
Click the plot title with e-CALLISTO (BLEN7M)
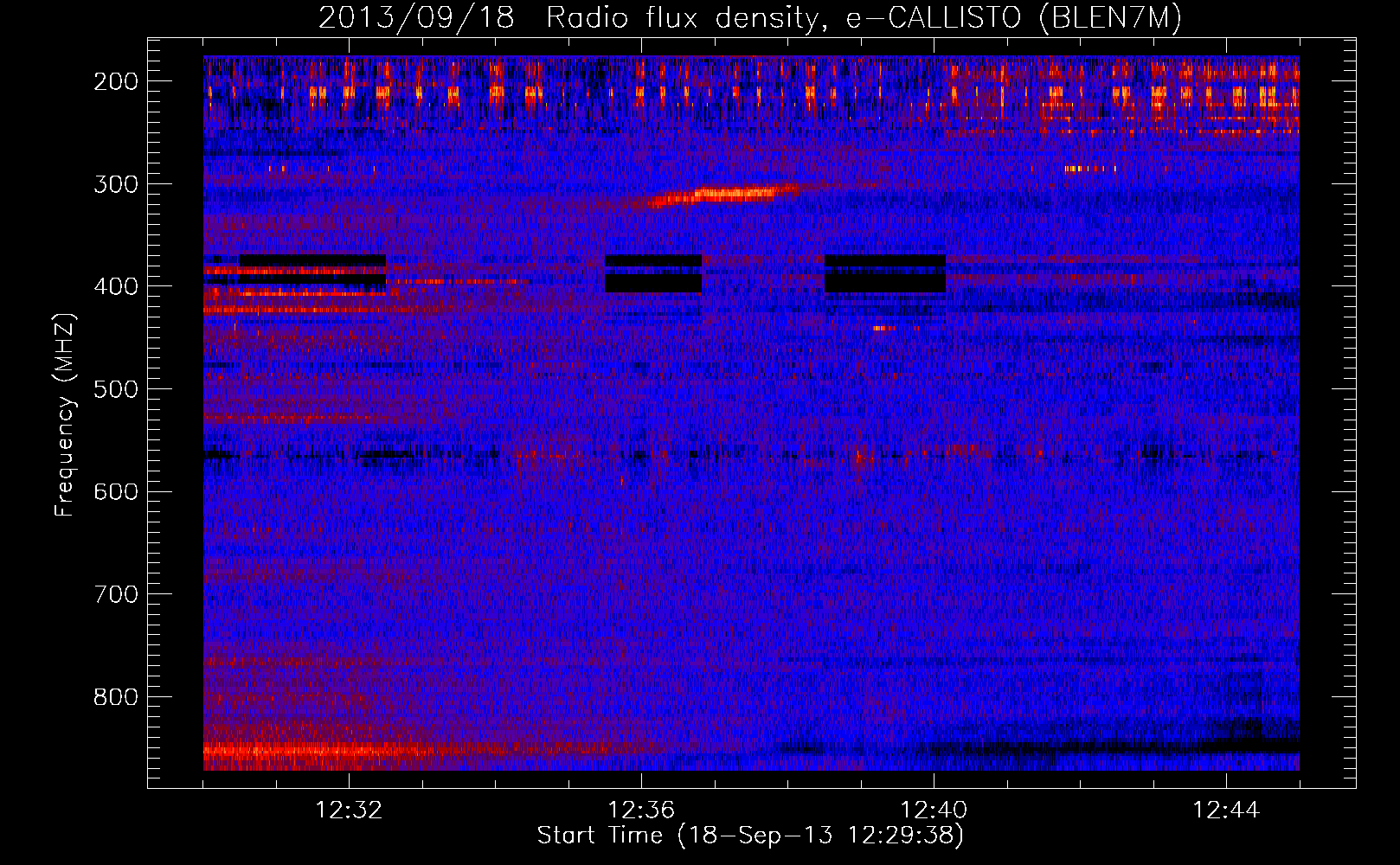click(x=750, y=17)
